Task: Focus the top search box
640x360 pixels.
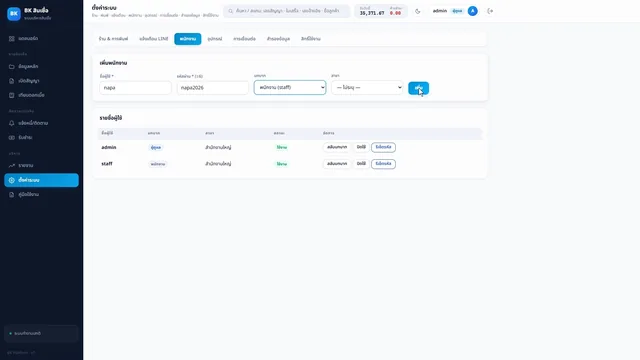Action: 287,11
